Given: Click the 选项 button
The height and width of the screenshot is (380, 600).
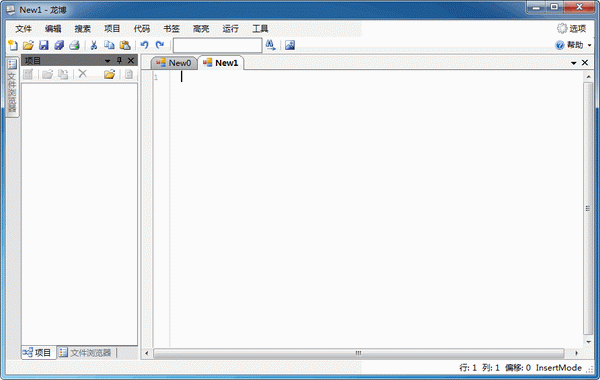Looking at the screenshot, I should pos(572,28).
